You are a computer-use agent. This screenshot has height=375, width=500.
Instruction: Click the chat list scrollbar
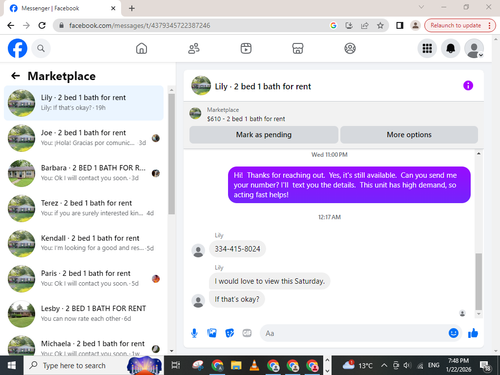coord(171,154)
